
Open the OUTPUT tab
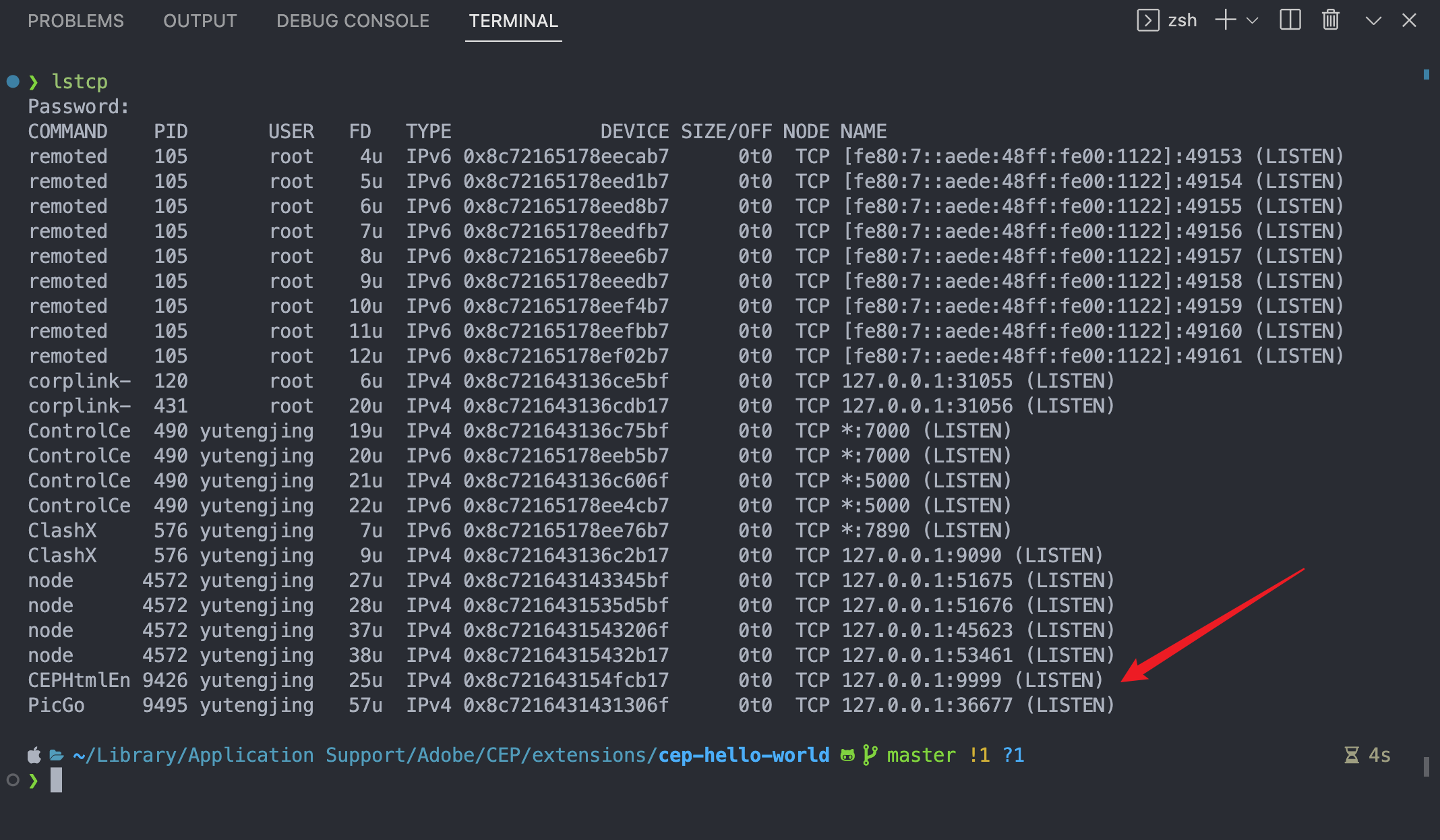click(200, 21)
